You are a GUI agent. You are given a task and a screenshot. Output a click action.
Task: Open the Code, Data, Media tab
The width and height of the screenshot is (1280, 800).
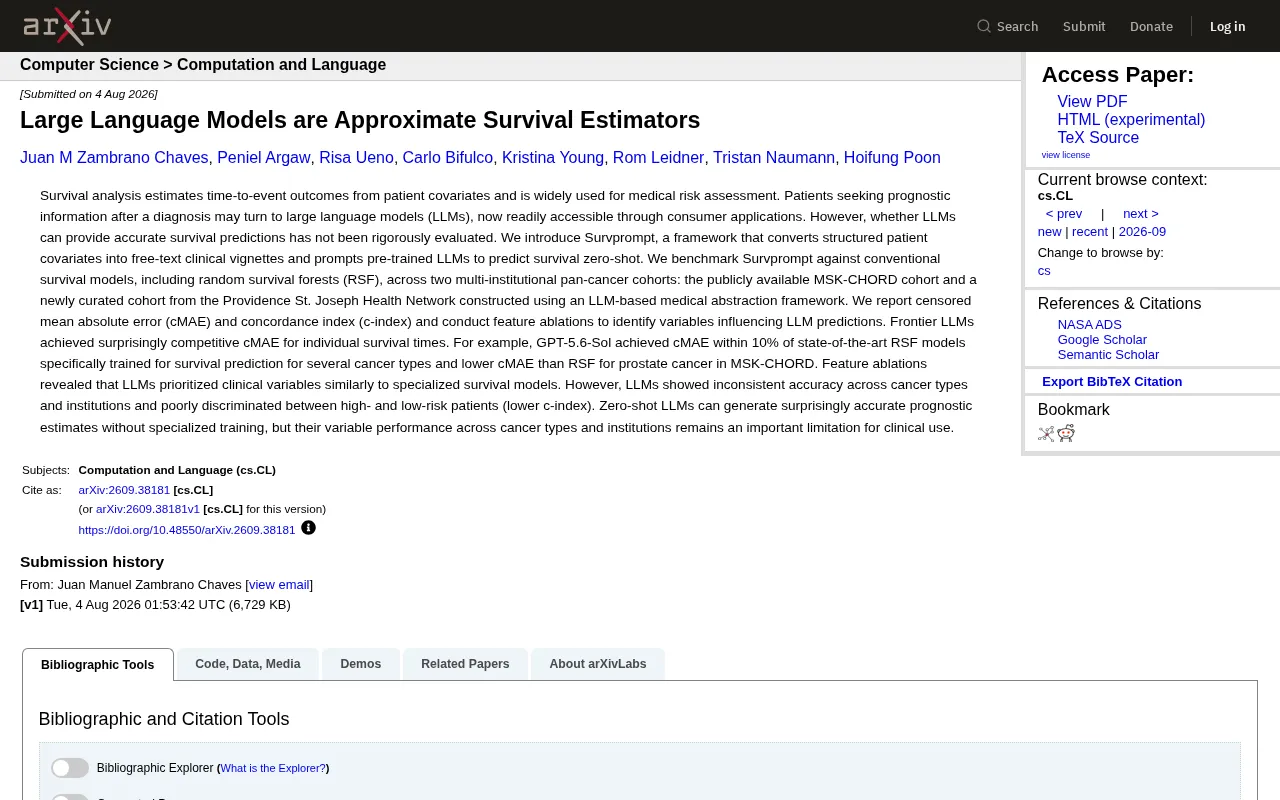point(248,664)
